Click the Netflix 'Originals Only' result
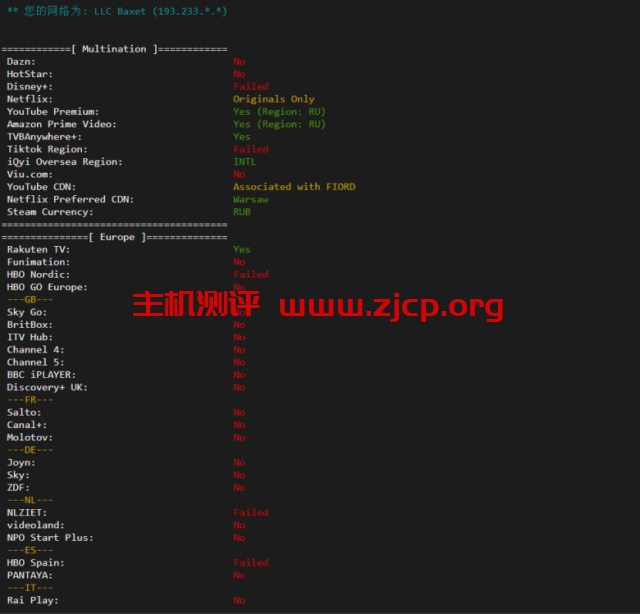The height and width of the screenshot is (614, 640). [273, 99]
